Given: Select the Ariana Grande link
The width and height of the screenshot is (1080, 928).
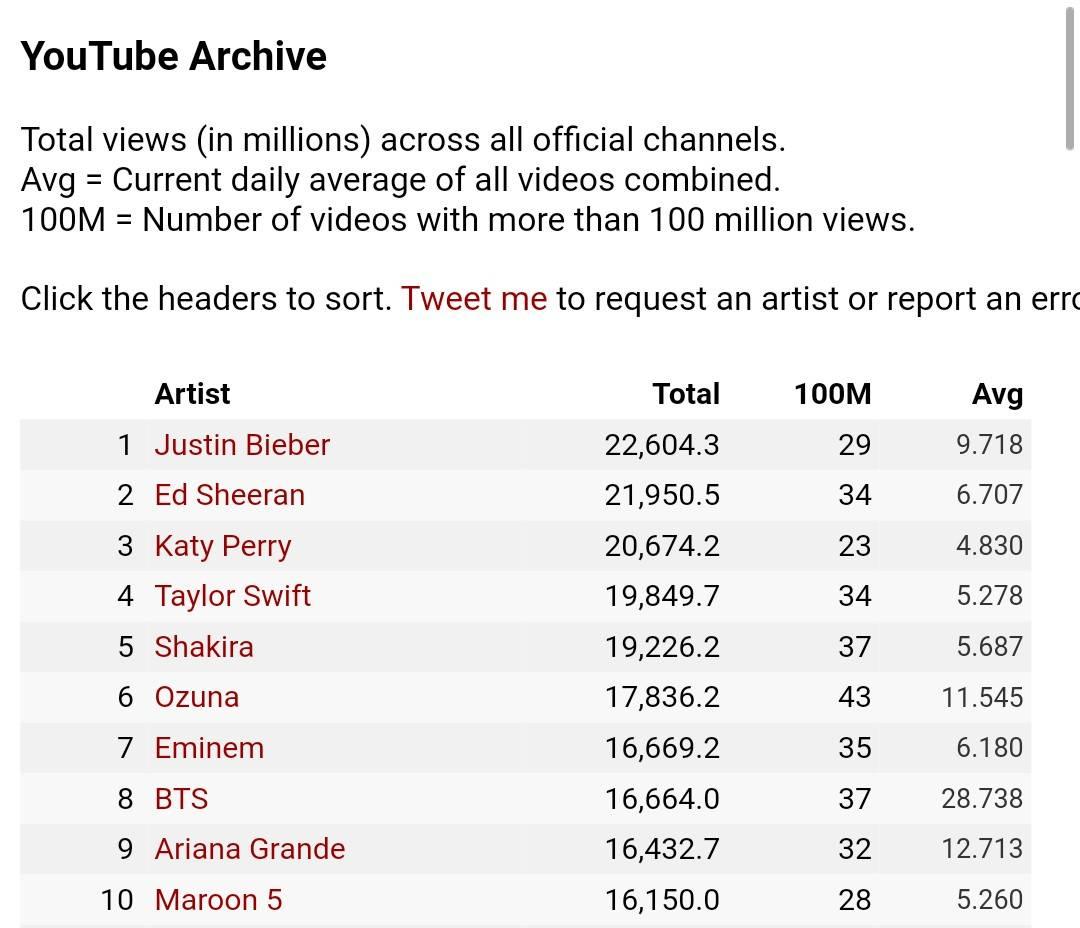Looking at the screenshot, I should [x=249, y=849].
